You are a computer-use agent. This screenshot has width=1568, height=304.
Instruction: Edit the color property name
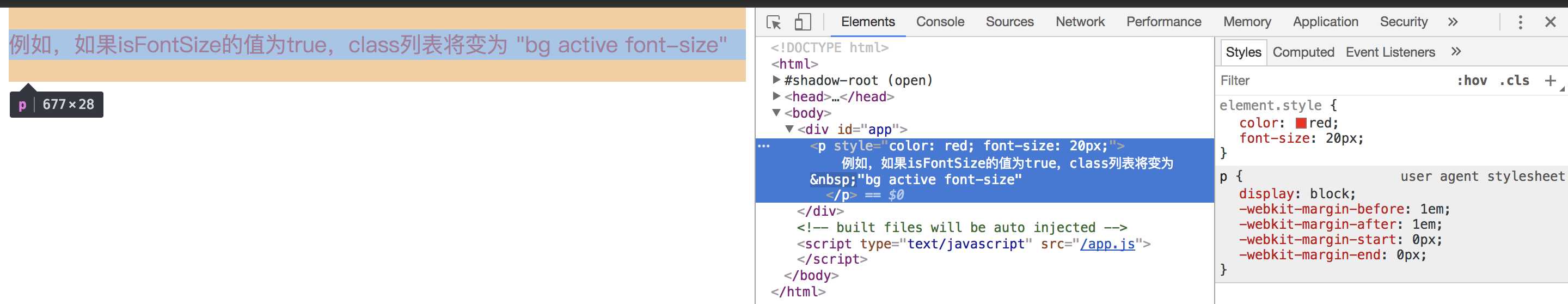(x=1258, y=123)
